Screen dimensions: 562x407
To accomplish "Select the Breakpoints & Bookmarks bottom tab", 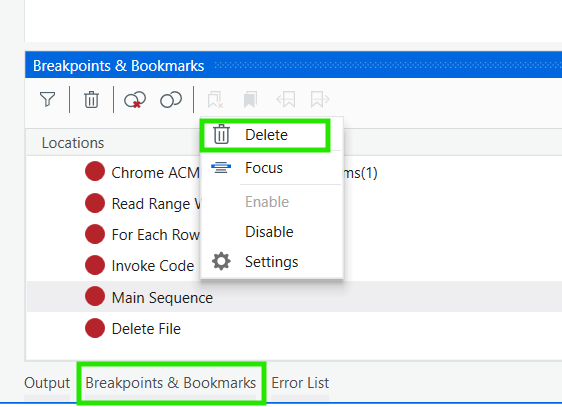I will [171, 383].
